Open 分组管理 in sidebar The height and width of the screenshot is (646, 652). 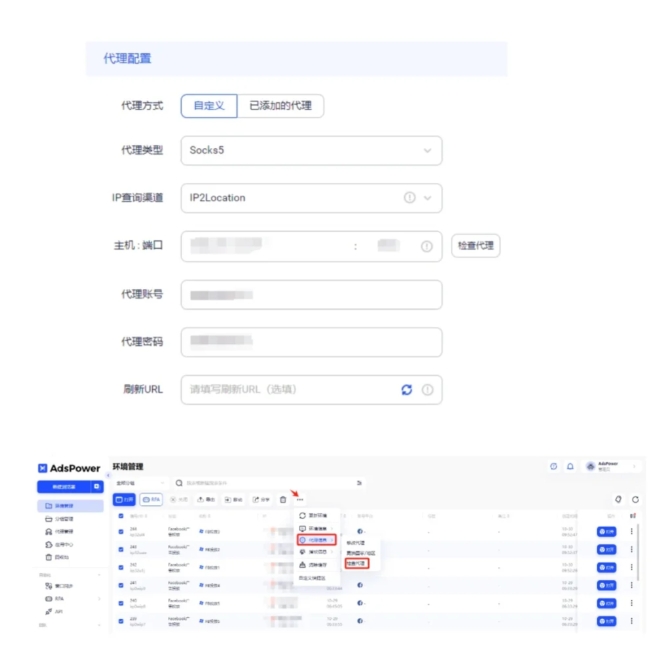[70, 519]
